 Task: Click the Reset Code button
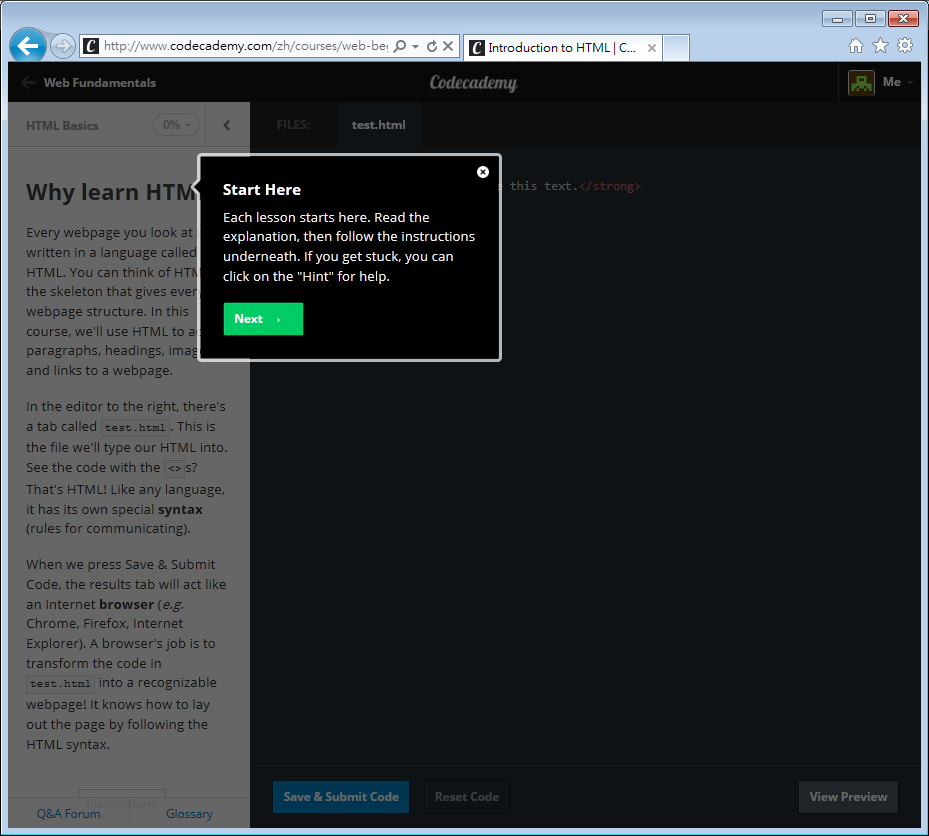click(x=467, y=797)
